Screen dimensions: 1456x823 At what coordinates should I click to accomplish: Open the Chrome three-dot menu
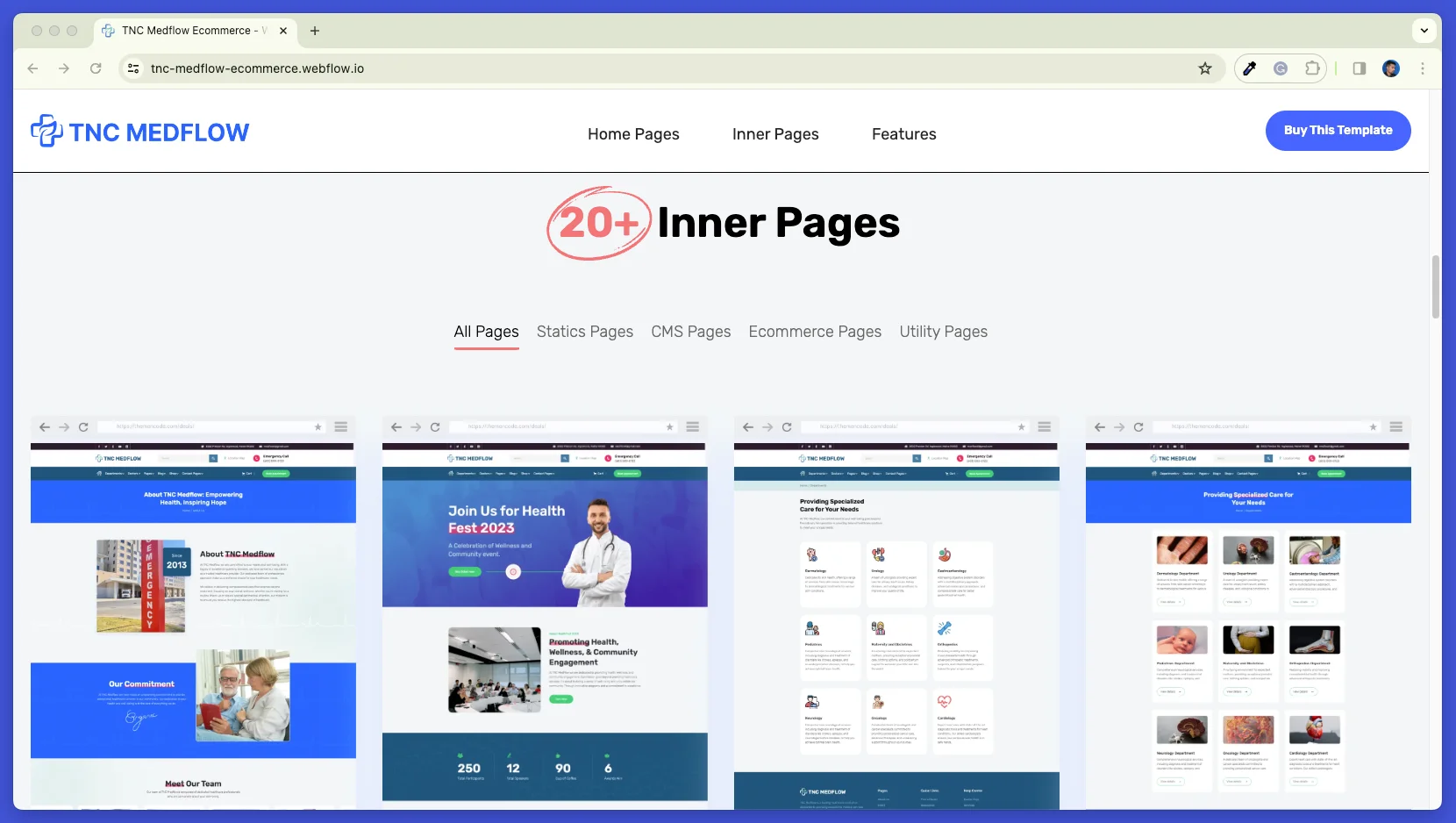tap(1423, 68)
